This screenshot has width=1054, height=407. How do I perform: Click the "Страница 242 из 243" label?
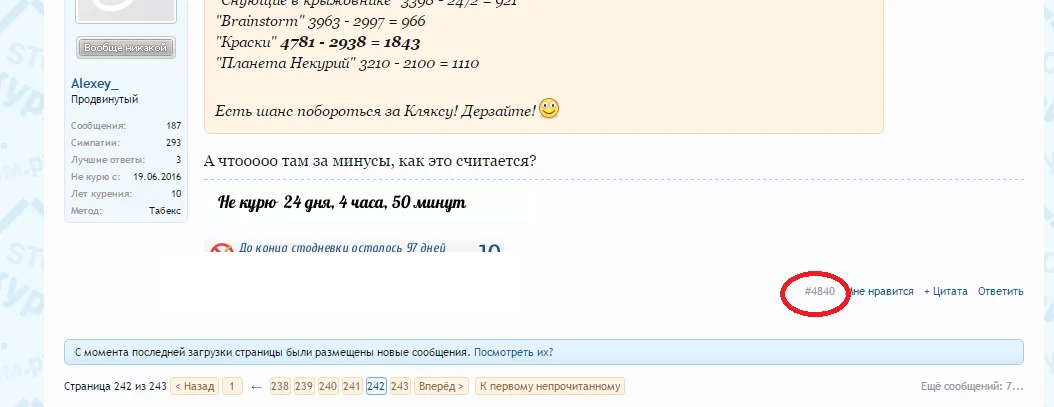116,387
